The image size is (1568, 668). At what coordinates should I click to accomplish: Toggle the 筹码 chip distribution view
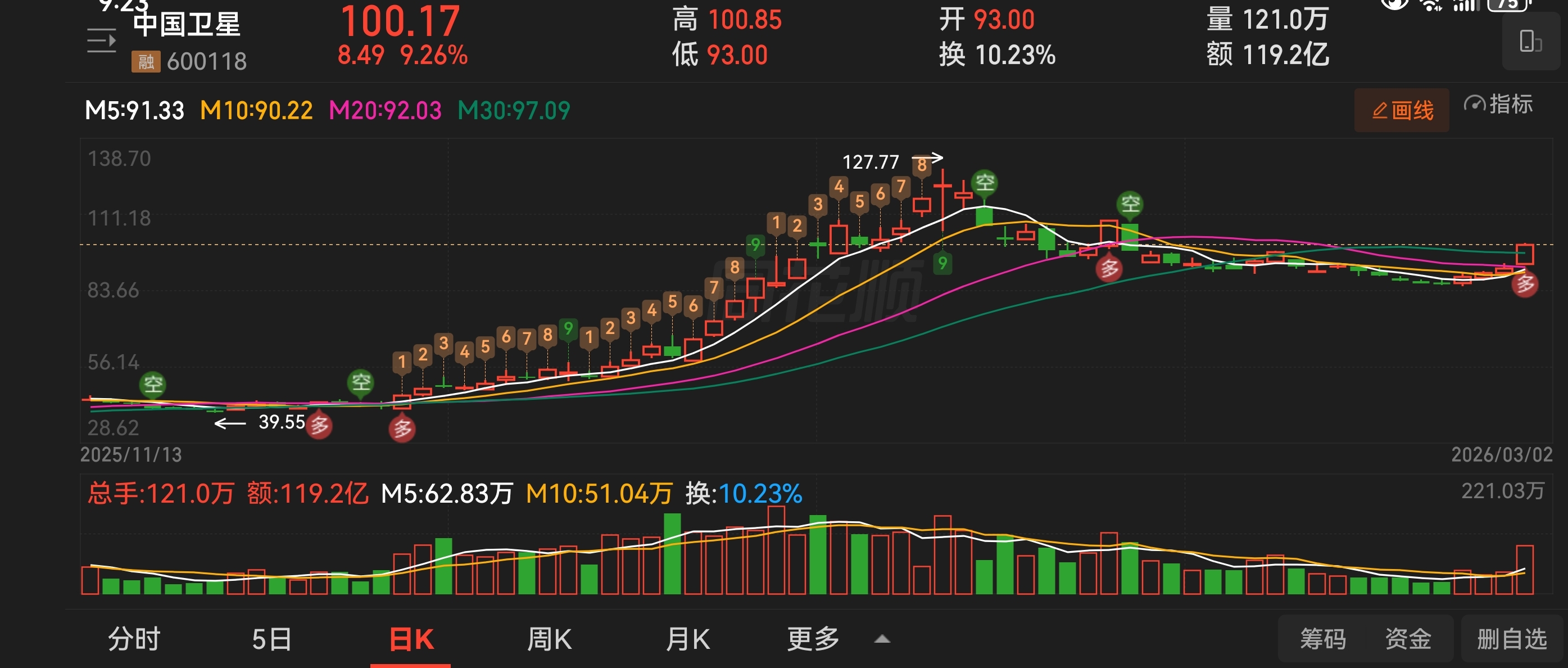pyautogui.click(x=1323, y=639)
